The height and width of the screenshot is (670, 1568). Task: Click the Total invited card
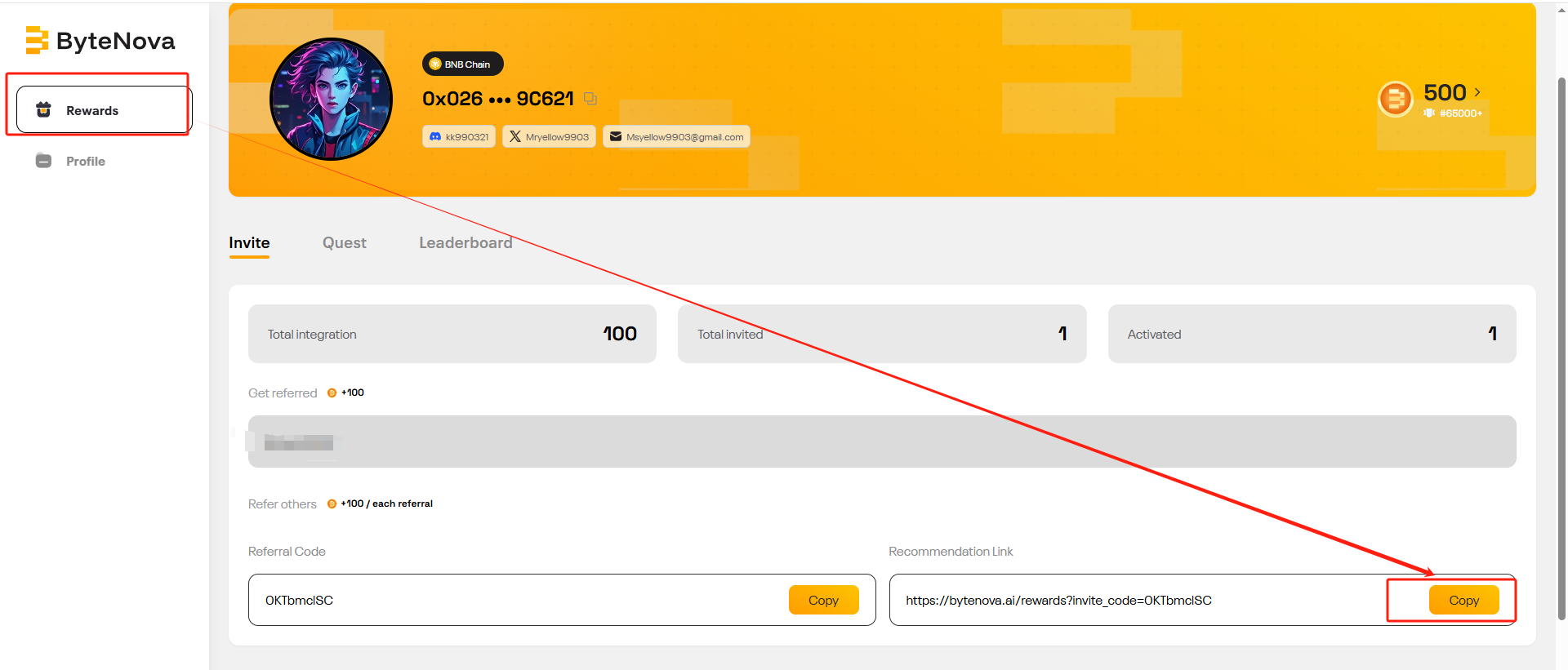pyautogui.click(x=882, y=334)
